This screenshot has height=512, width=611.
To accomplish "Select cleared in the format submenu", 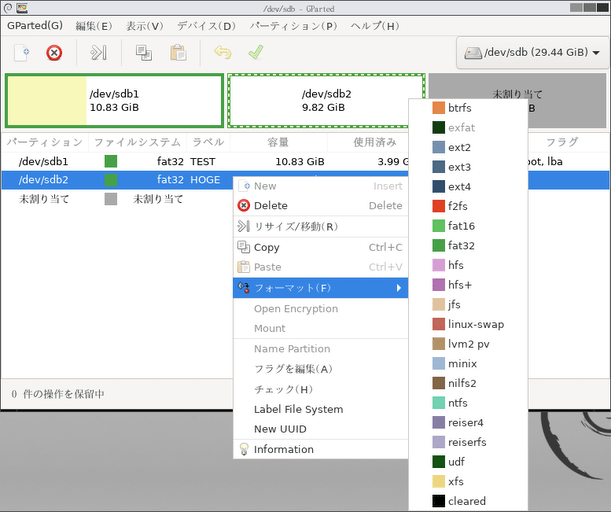I will tap(468, 501).
